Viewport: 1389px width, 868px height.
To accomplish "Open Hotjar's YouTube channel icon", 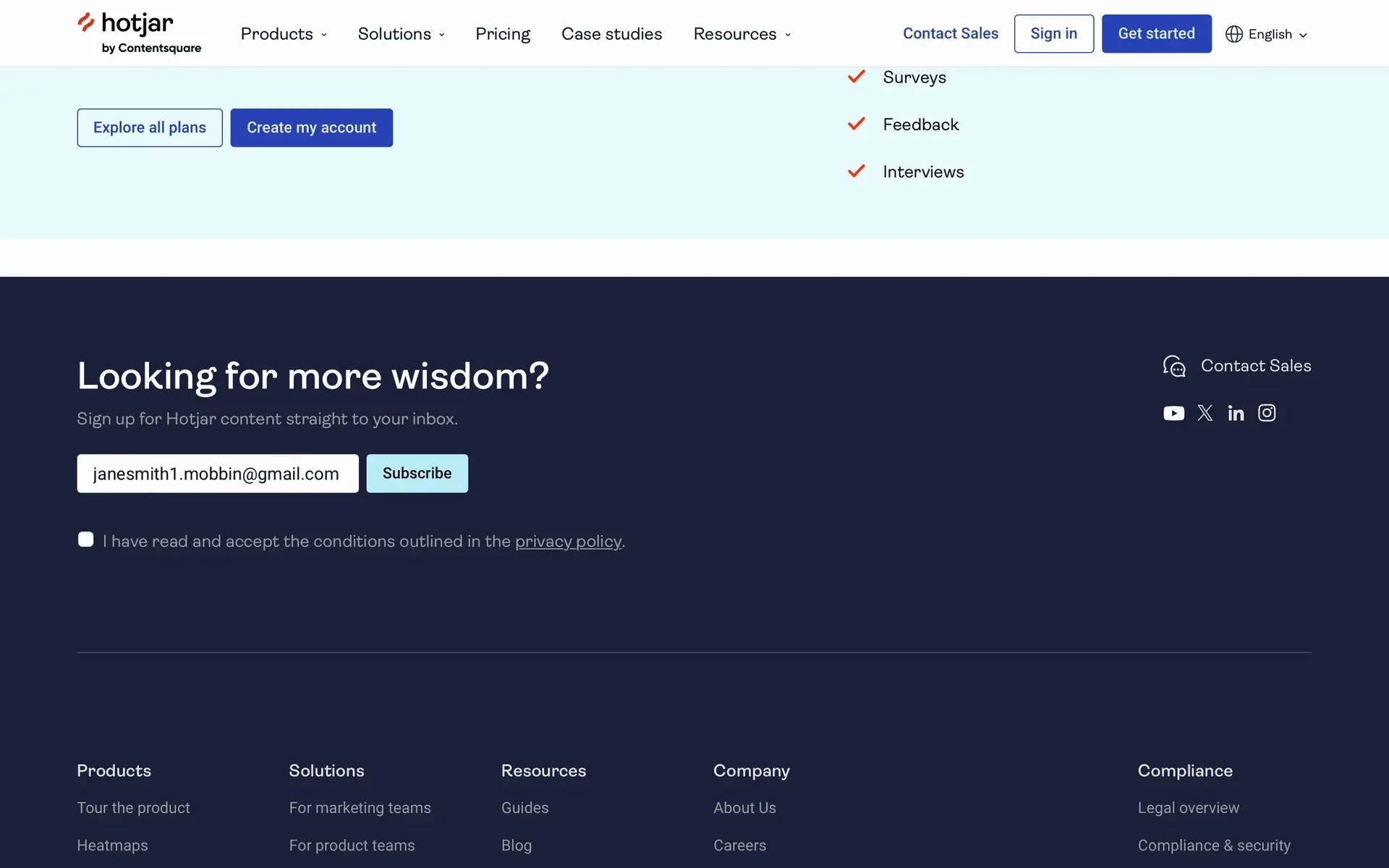I will [x=1173, y=413].
